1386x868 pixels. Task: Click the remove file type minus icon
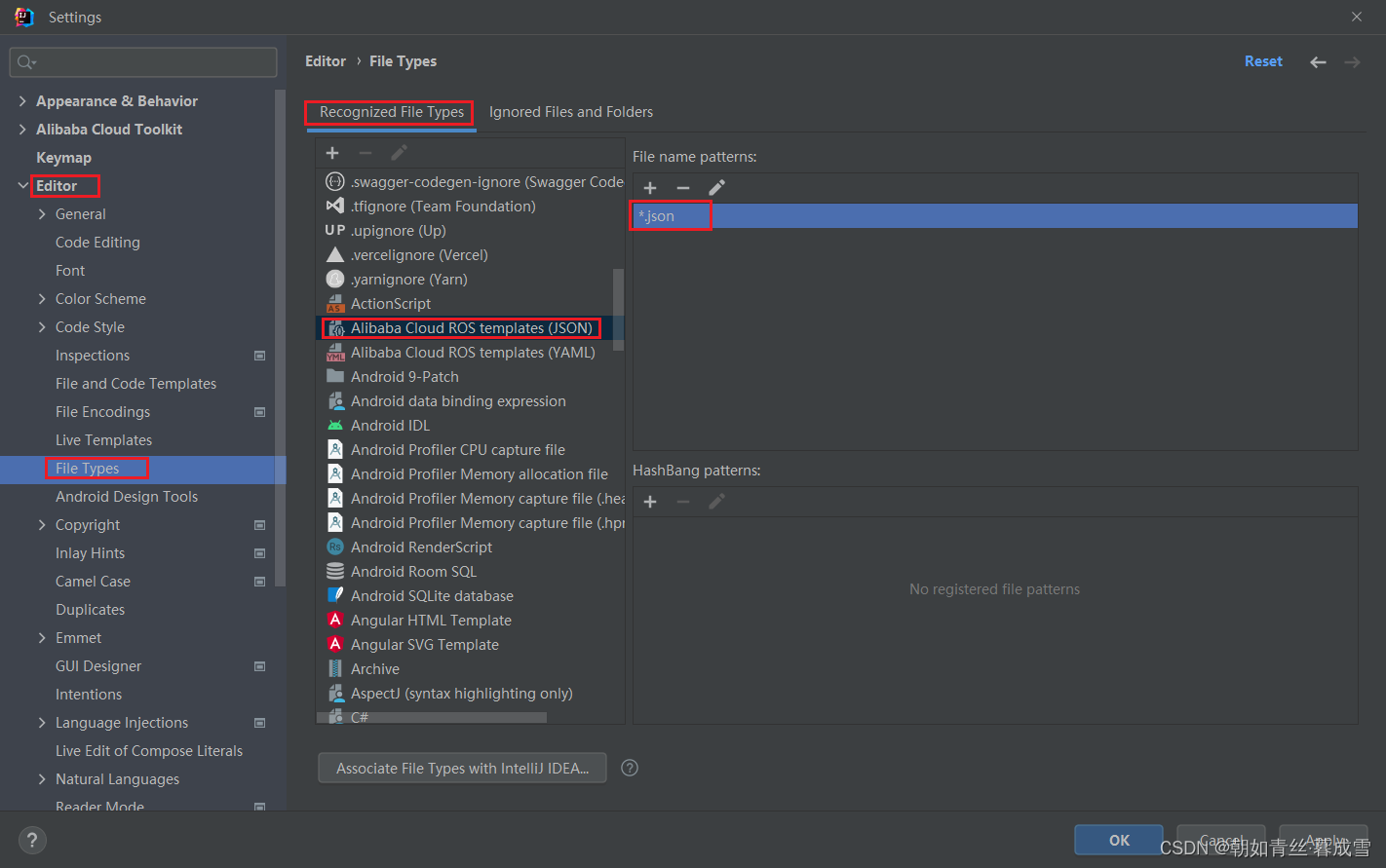(366, 153)
